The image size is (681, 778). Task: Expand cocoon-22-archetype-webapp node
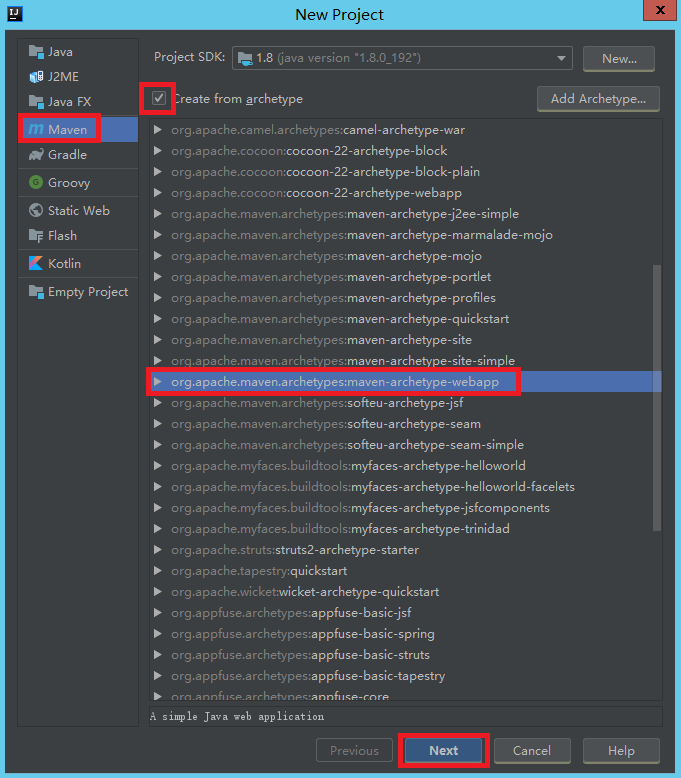point(158,193)
